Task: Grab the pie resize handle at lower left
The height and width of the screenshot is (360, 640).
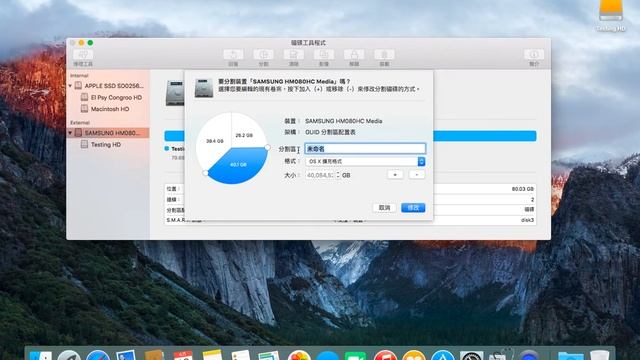Action: (205, 173)
